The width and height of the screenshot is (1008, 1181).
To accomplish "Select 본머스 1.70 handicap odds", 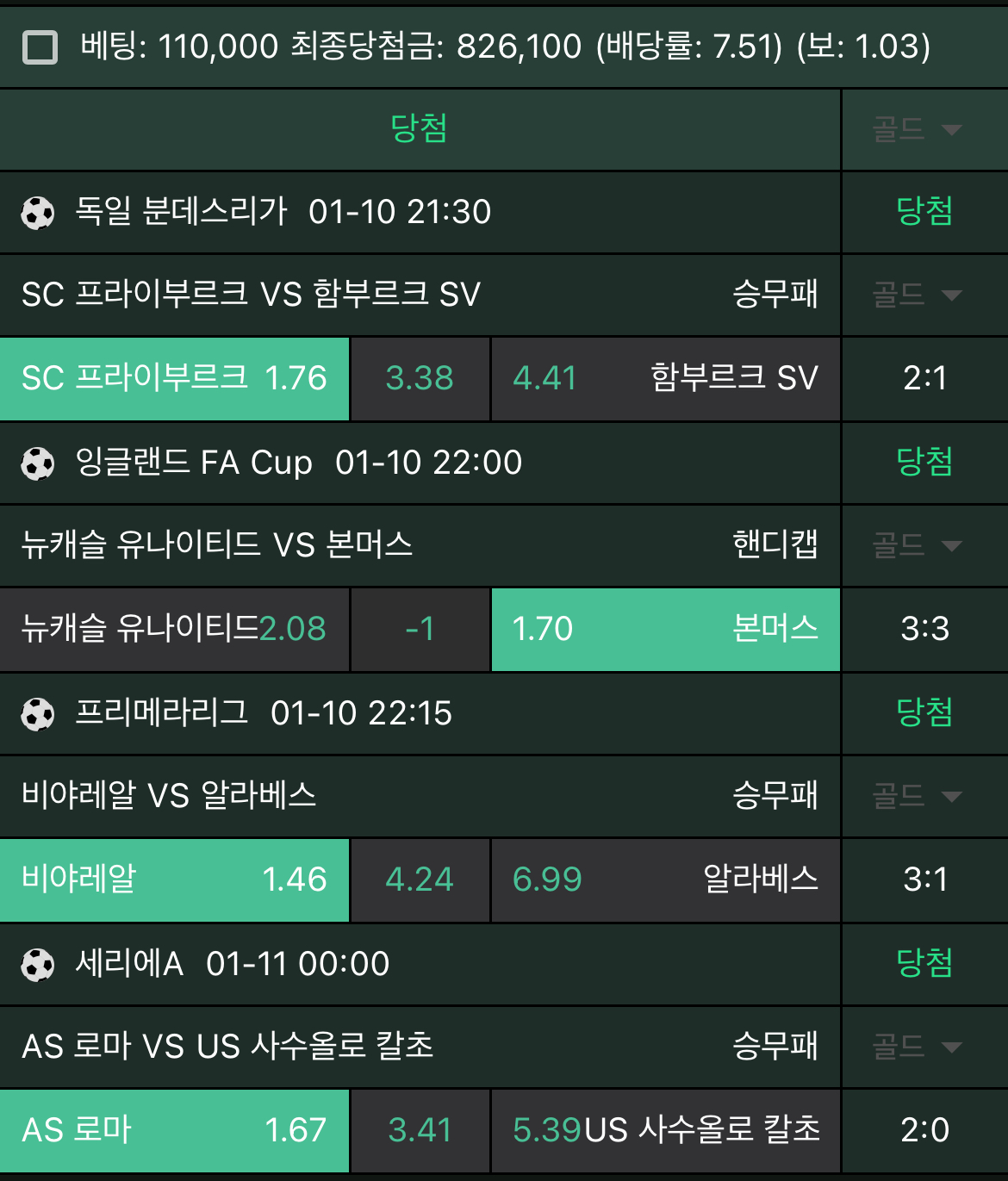I will [665, 630].
